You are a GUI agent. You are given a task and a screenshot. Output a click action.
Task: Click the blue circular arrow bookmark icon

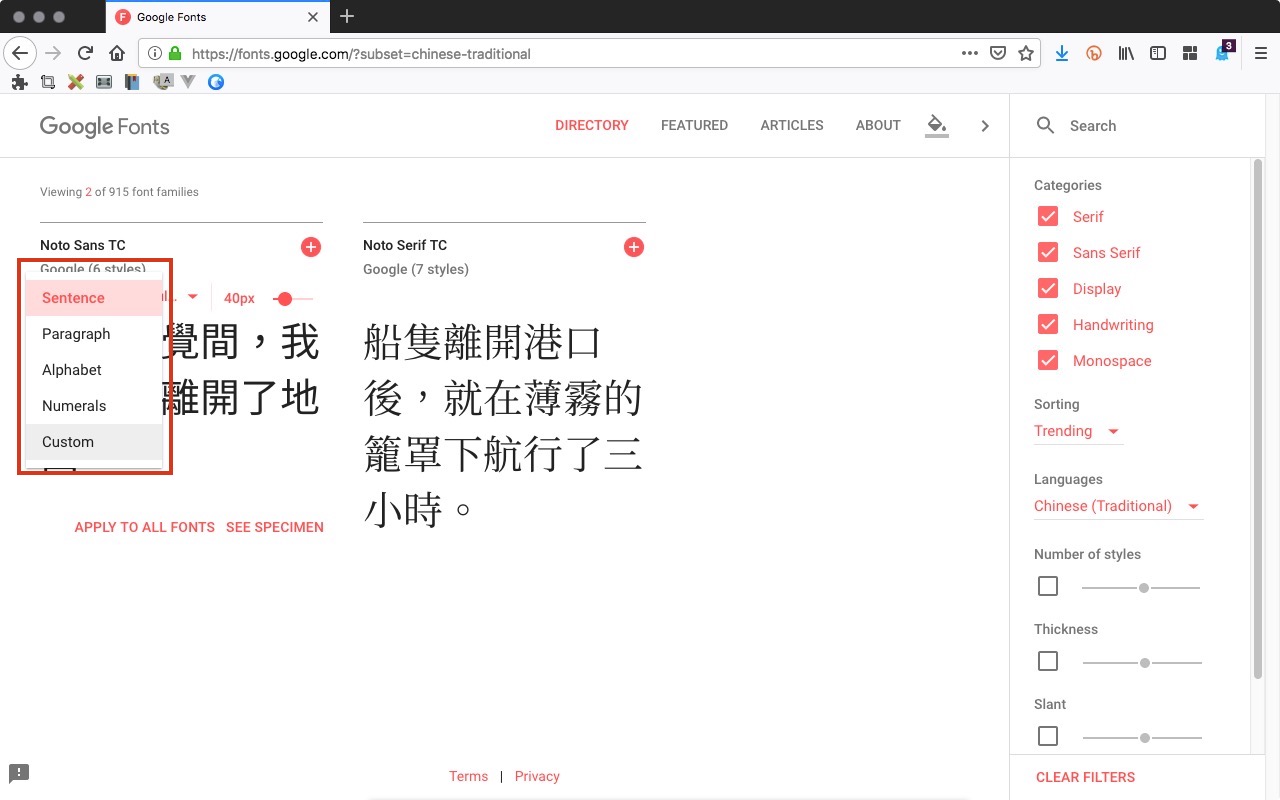pos(215,82)
